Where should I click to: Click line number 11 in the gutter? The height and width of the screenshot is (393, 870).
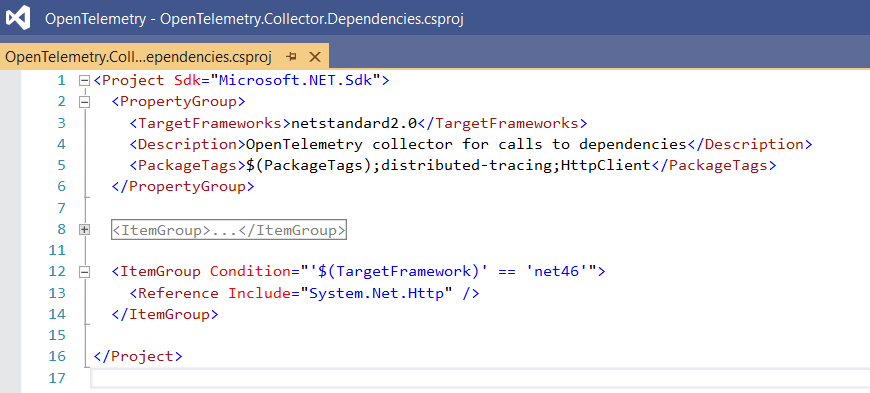[x=57, y=250]
